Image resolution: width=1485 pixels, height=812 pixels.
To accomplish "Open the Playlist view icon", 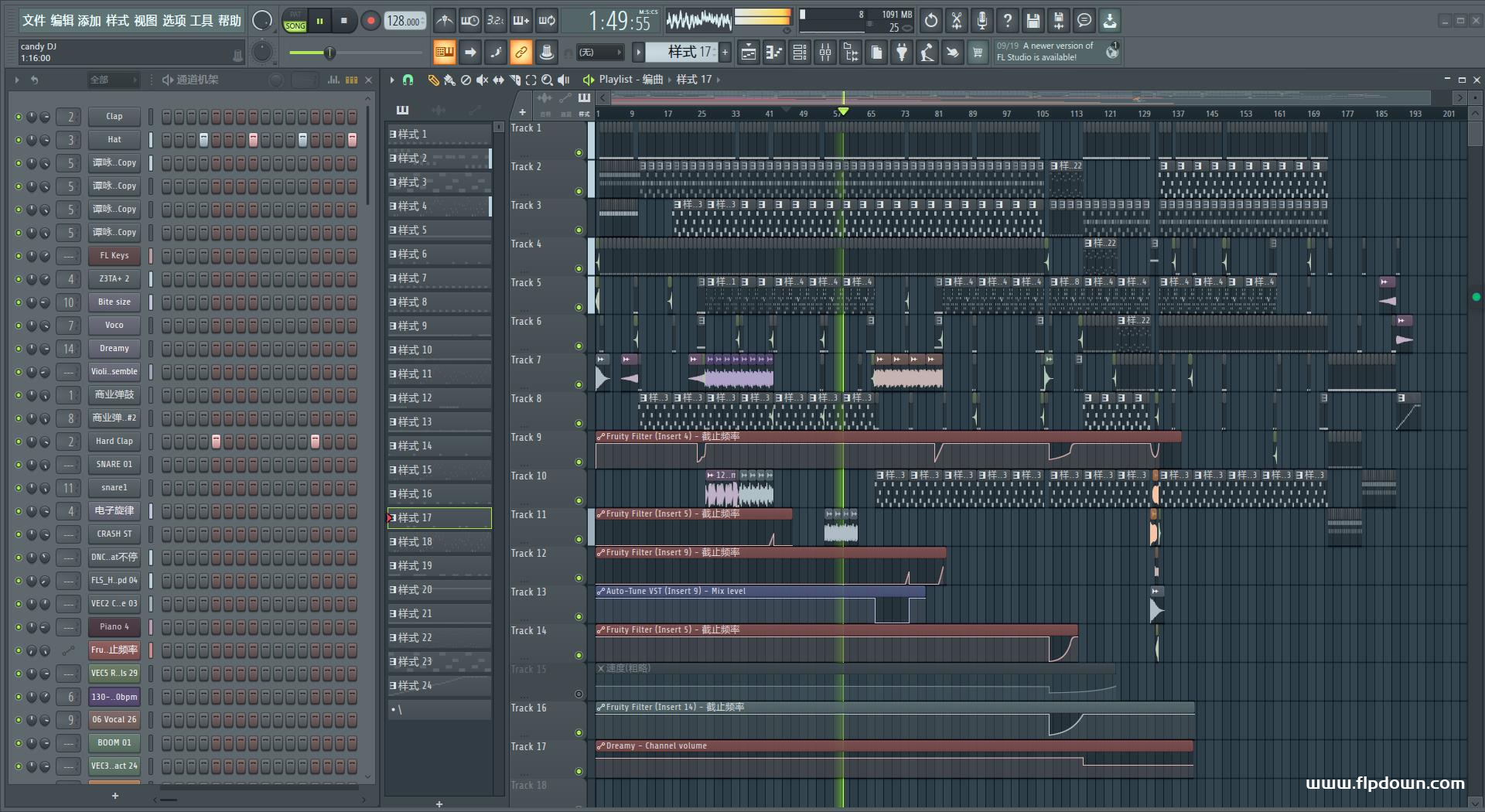I will coord(748,52).
